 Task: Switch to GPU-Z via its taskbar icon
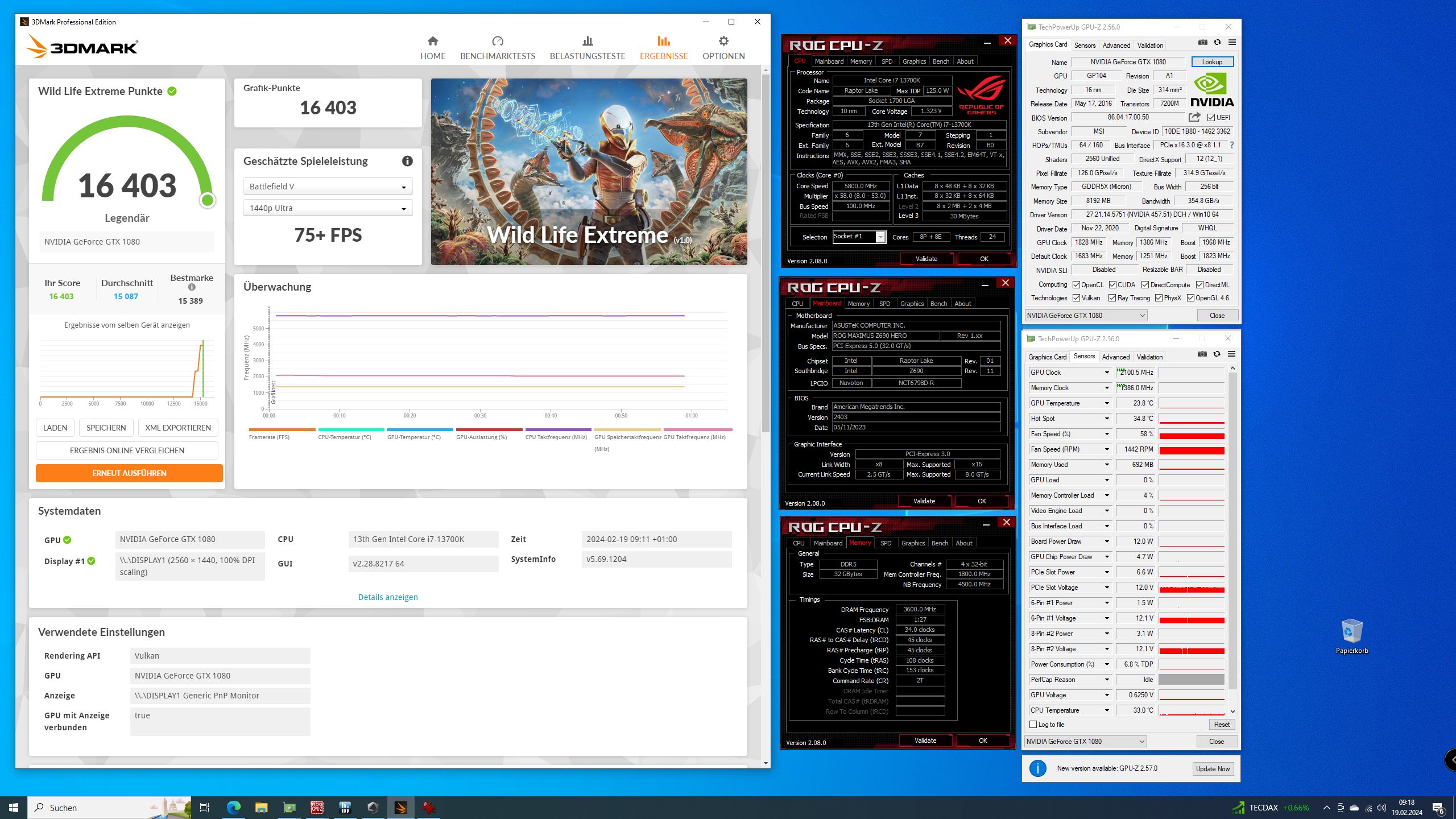coord(289,807)
